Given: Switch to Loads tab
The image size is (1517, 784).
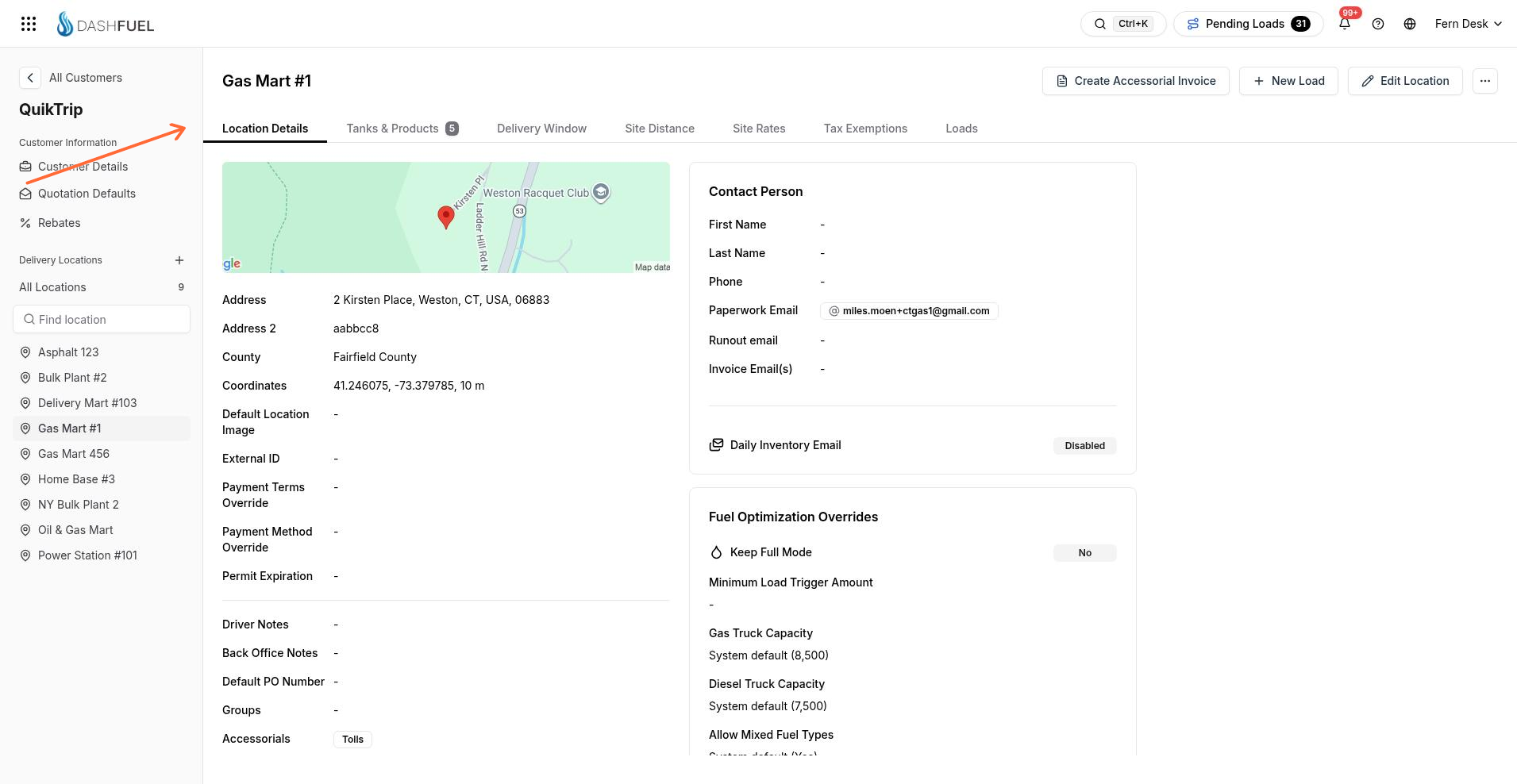Looking at the screenshot, I should (x=961, y=129).
